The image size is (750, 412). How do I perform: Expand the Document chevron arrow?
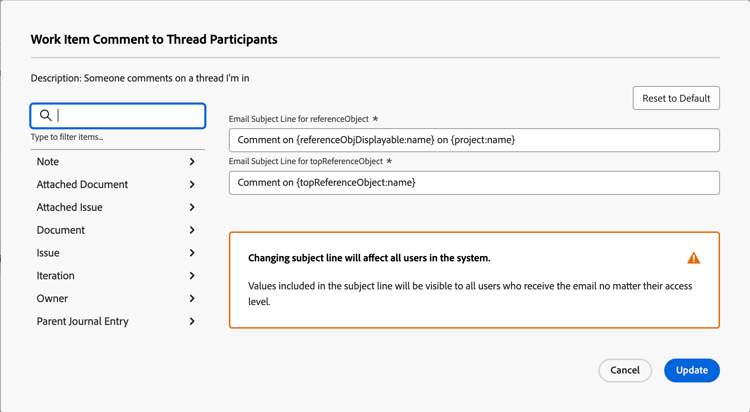coord(192,230)
